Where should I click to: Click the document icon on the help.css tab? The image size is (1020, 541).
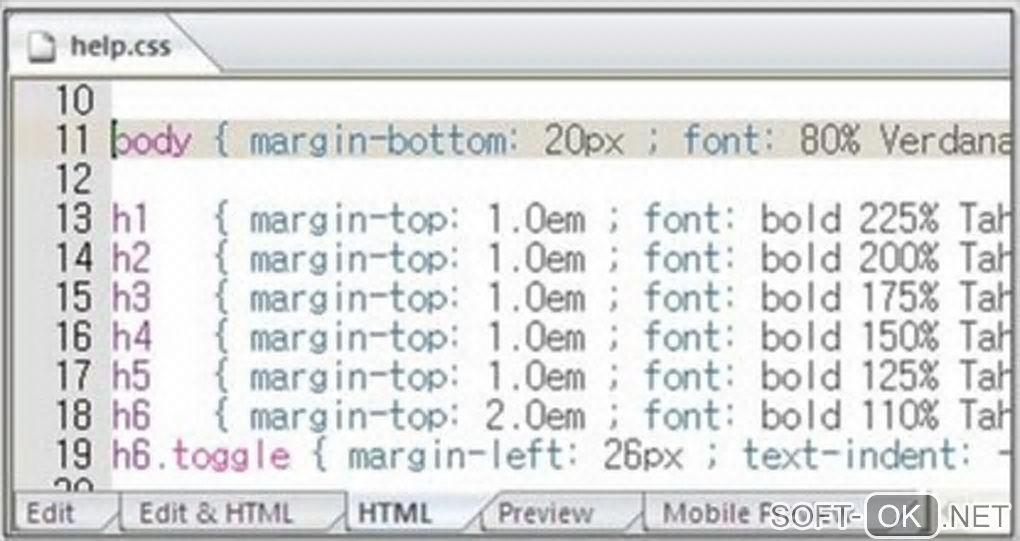point(43,46)
